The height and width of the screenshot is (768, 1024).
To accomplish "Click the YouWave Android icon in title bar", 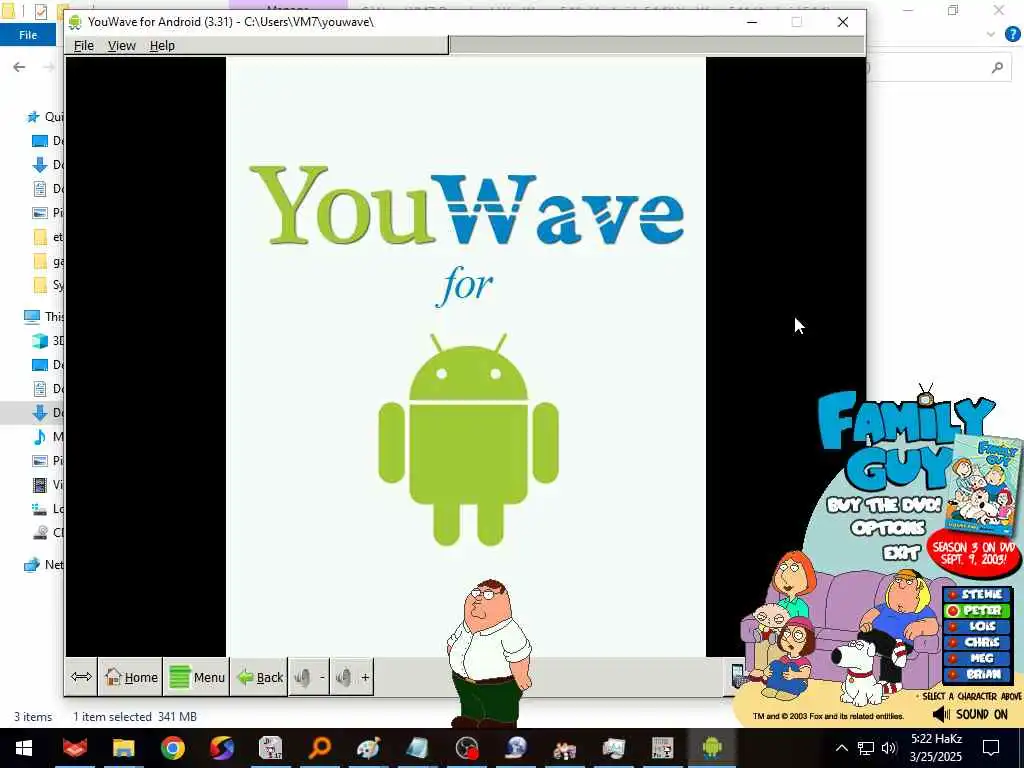I will click(x=75, y=22).
